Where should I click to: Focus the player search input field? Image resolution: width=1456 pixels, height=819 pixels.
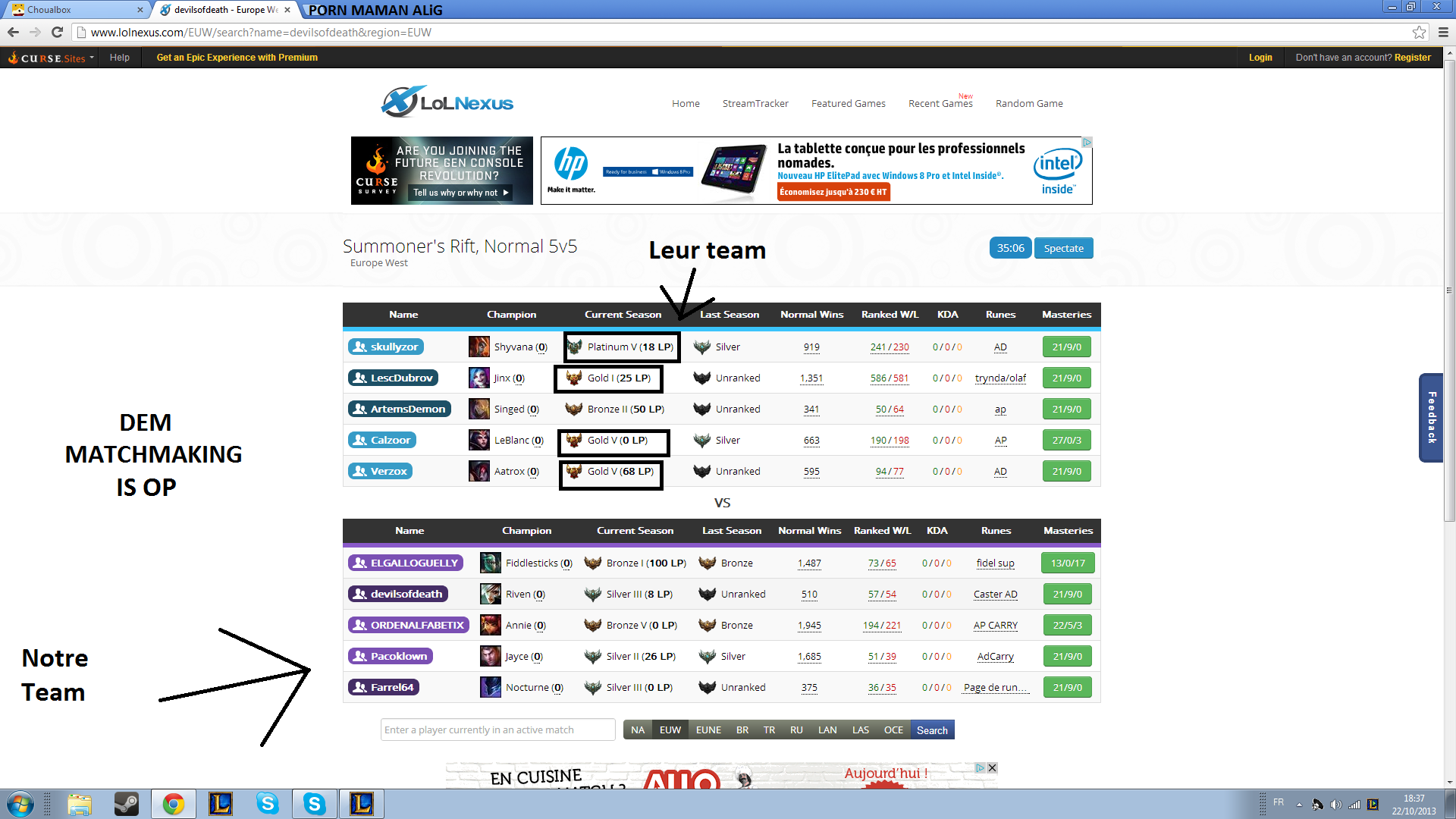tap(497, 730)
